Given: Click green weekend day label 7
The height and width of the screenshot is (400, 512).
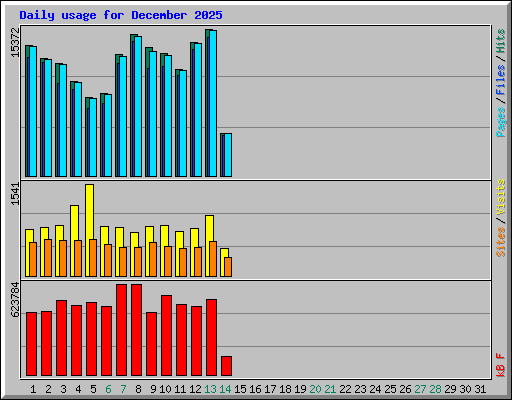Looking at the screenshot, I should (x=123, y=389).
